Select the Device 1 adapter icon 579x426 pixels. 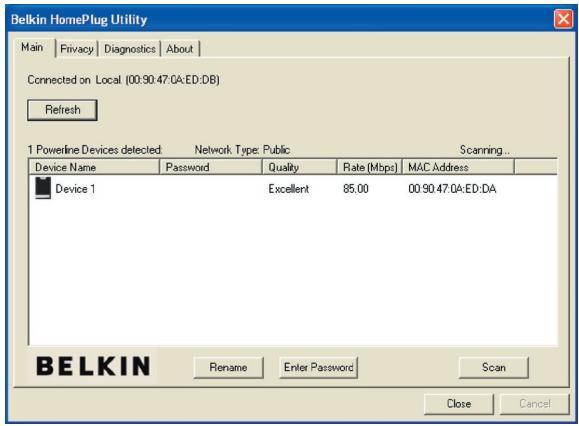(x=43, y=188)
